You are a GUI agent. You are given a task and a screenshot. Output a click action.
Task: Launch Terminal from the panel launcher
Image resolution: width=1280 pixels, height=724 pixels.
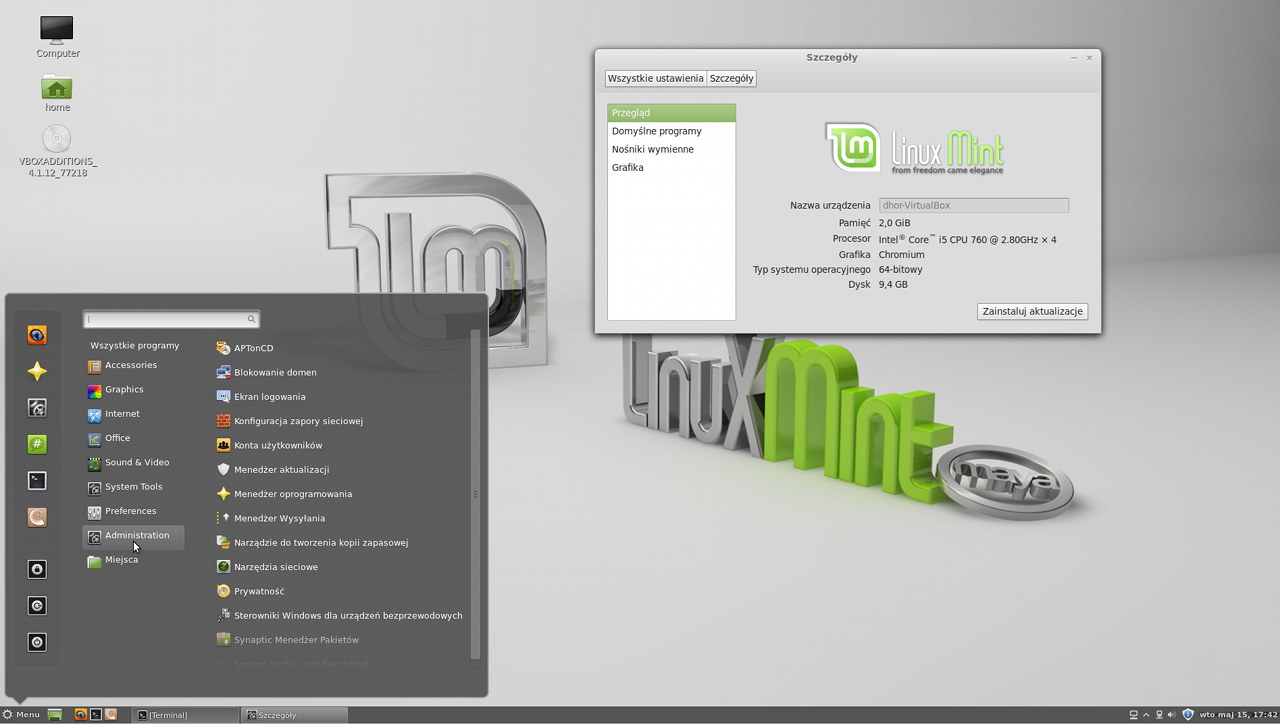96,715
